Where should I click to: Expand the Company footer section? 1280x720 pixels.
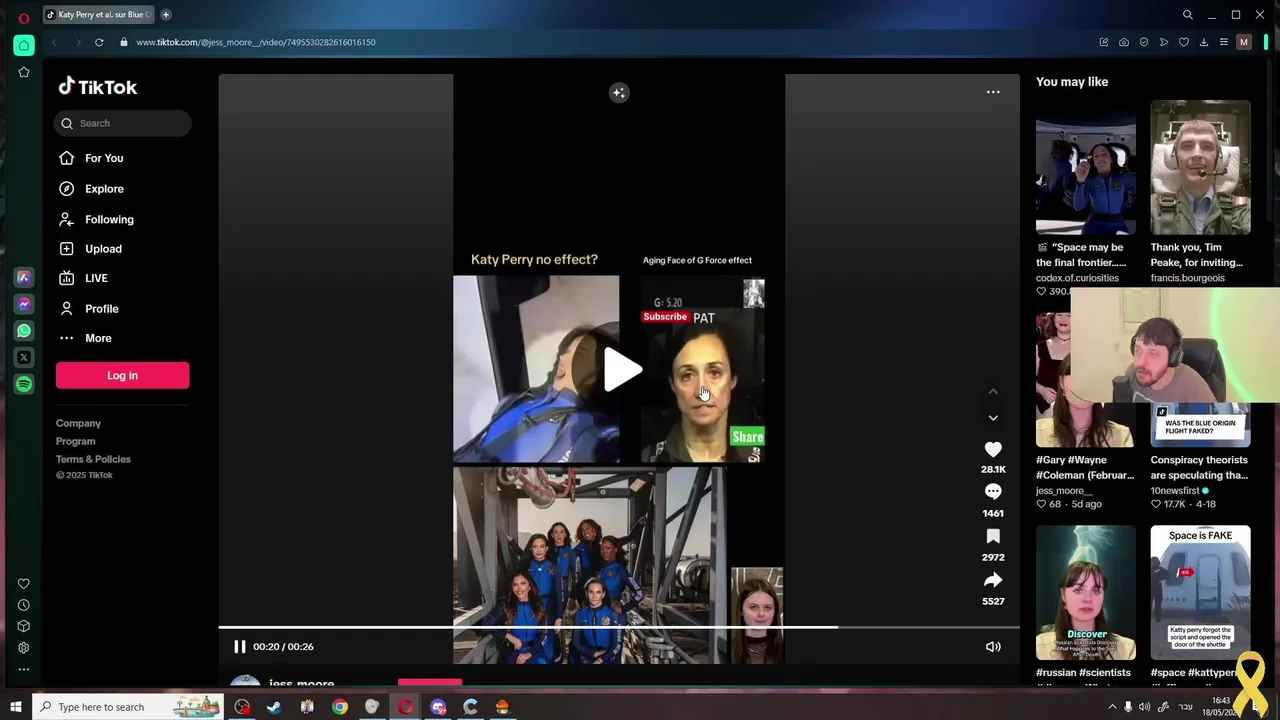[78, 423]
